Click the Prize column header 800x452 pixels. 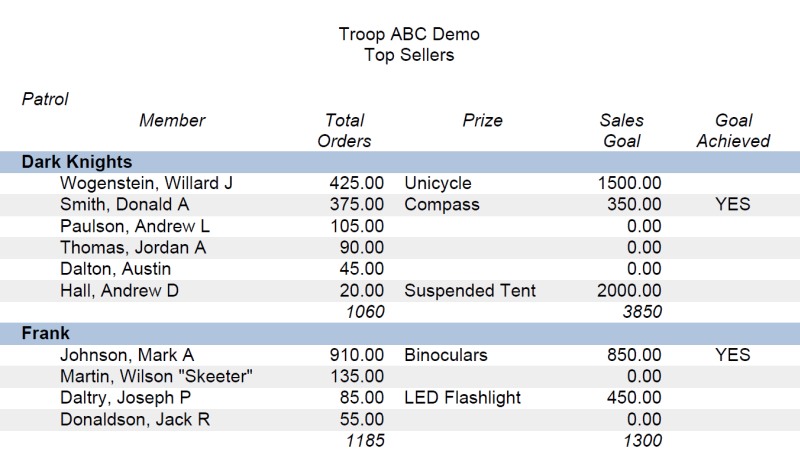click(482, 120)
